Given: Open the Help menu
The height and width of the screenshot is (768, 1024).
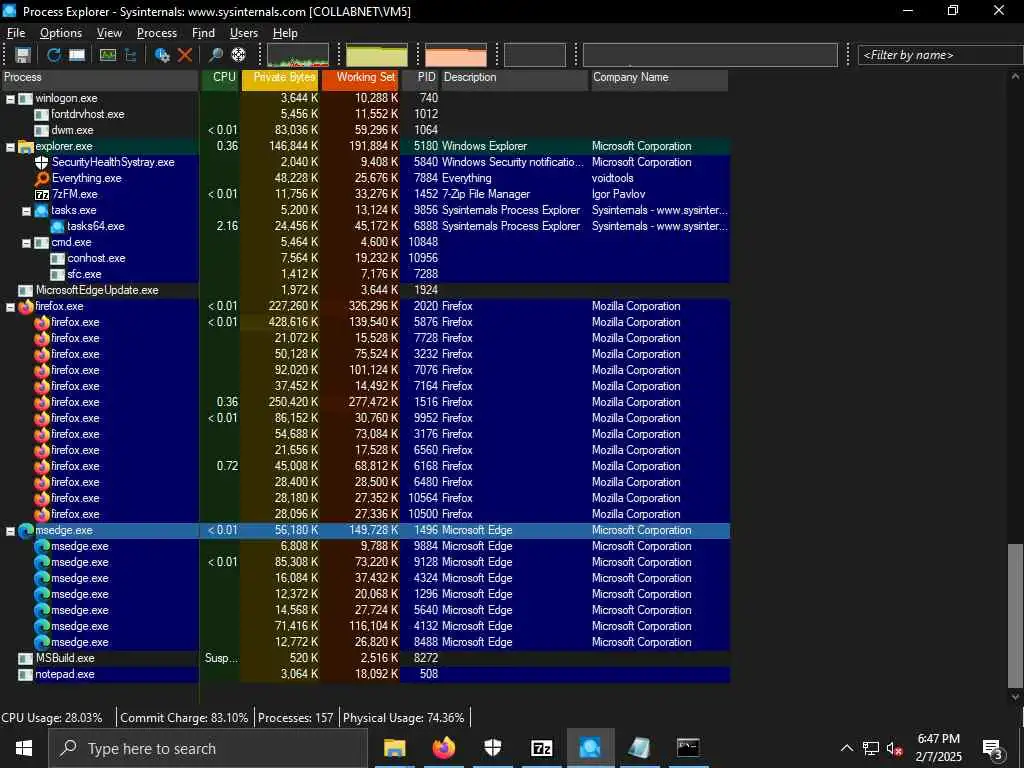Looking at the screenshot, I should [285, 33].
